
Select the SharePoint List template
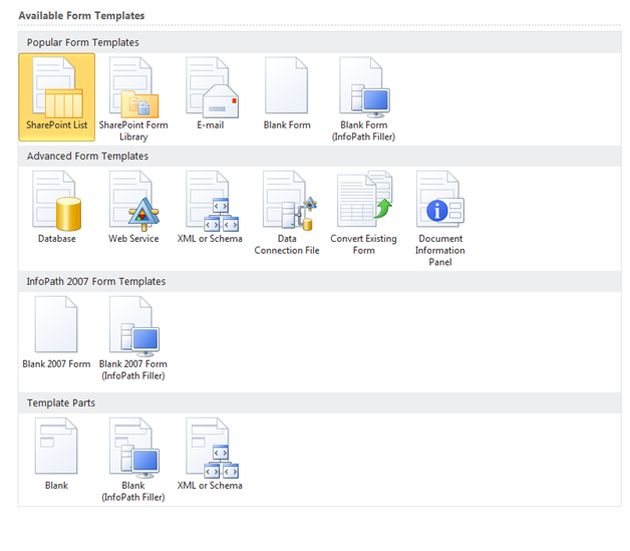pyautogui.click(x=57, y=97)
